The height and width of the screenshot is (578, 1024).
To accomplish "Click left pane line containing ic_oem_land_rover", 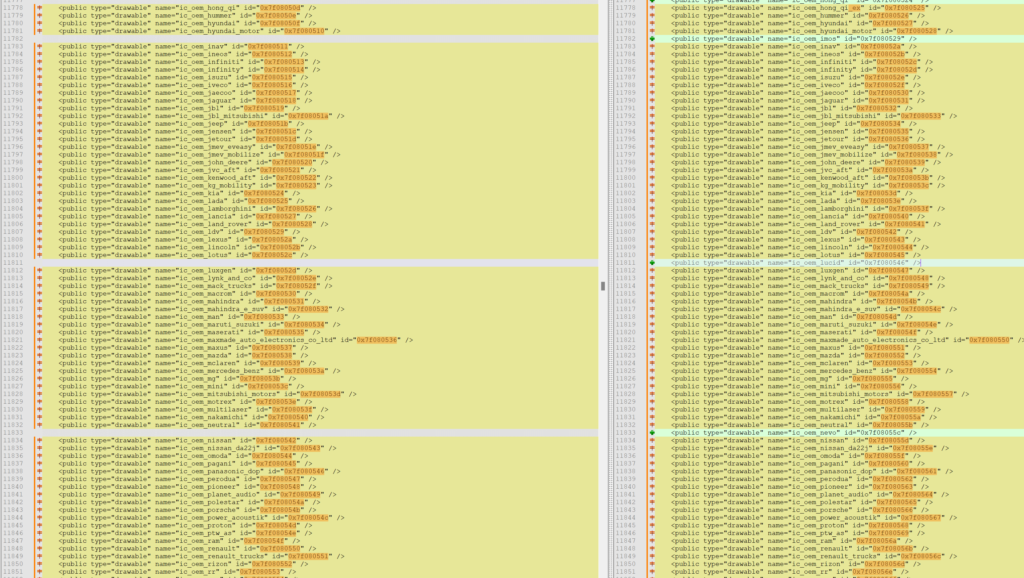I will point(193,224).
